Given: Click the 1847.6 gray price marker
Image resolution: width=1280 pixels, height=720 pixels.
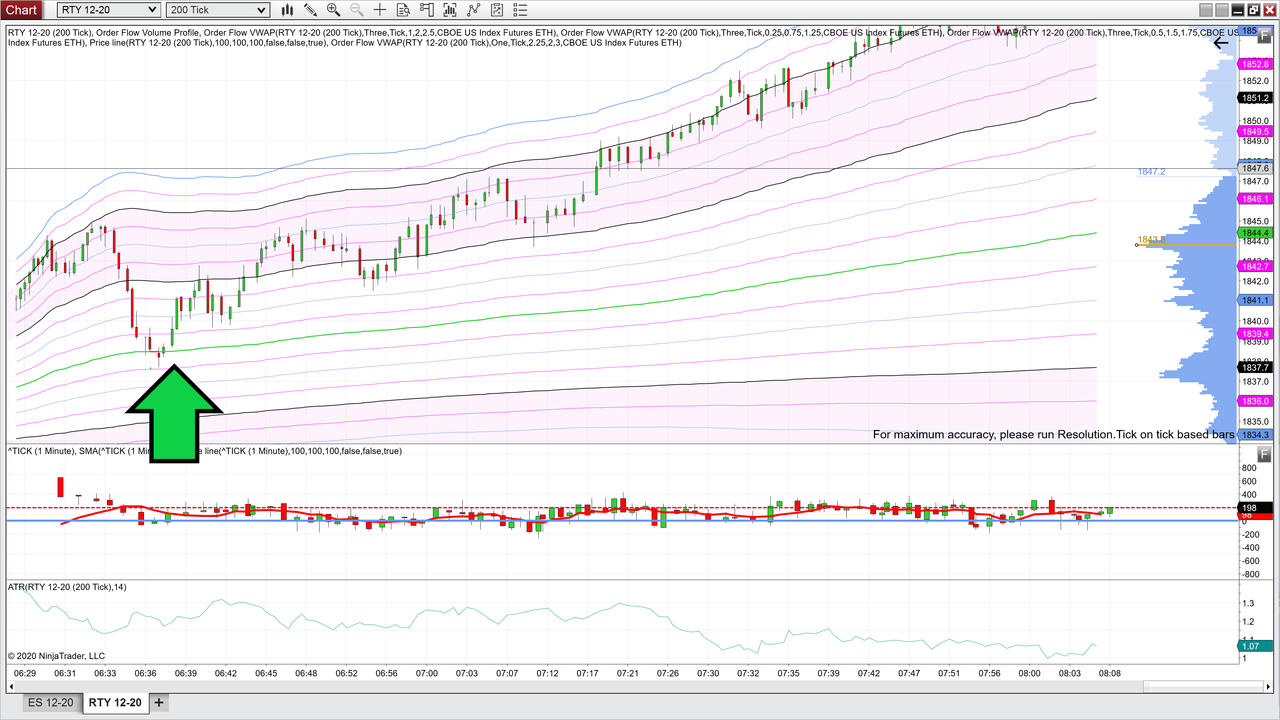Looking at the screenshot, I should click(x=1255, y=169).
